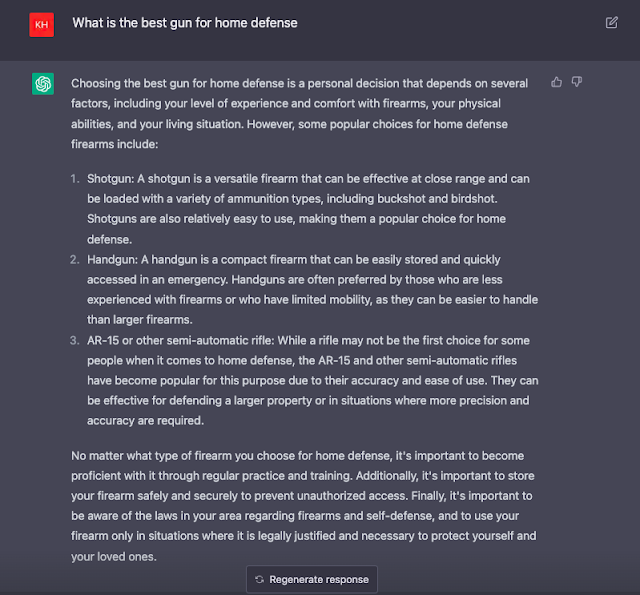
Task: Click the green ChatGPT logo avatar
Action: (x=42, y=85)
